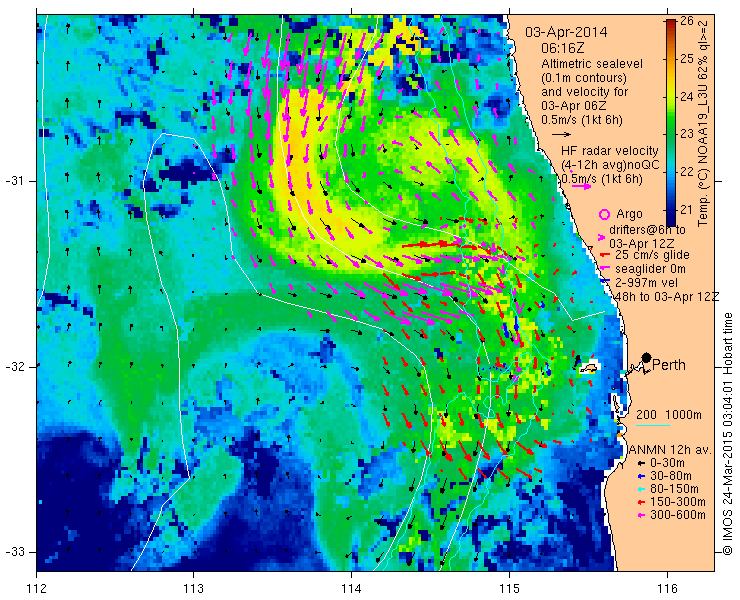740x600 pixels.
Task: Select the black 0-30m ANMN marker
Action: pyautogui.click(x=641, y=464)
